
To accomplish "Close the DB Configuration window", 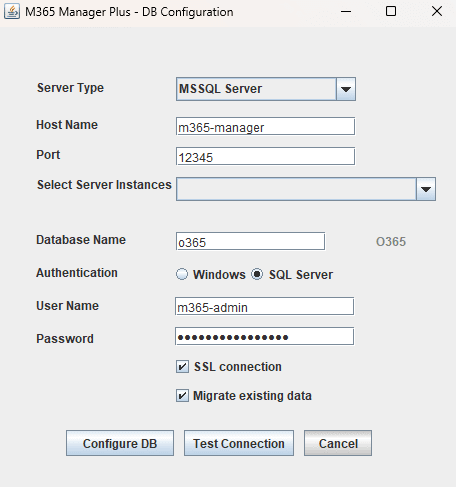I will coord(437,12).
